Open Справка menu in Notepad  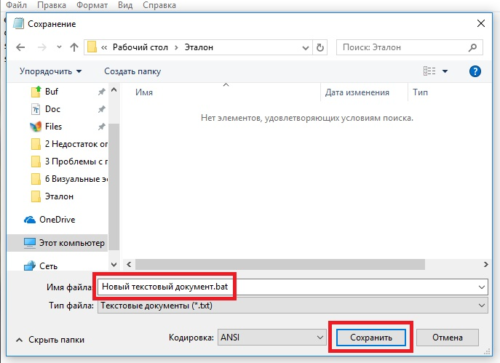(159, 5)
